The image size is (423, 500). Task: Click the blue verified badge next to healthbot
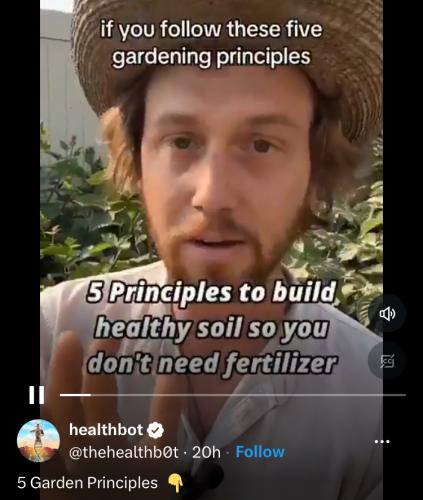155,430
